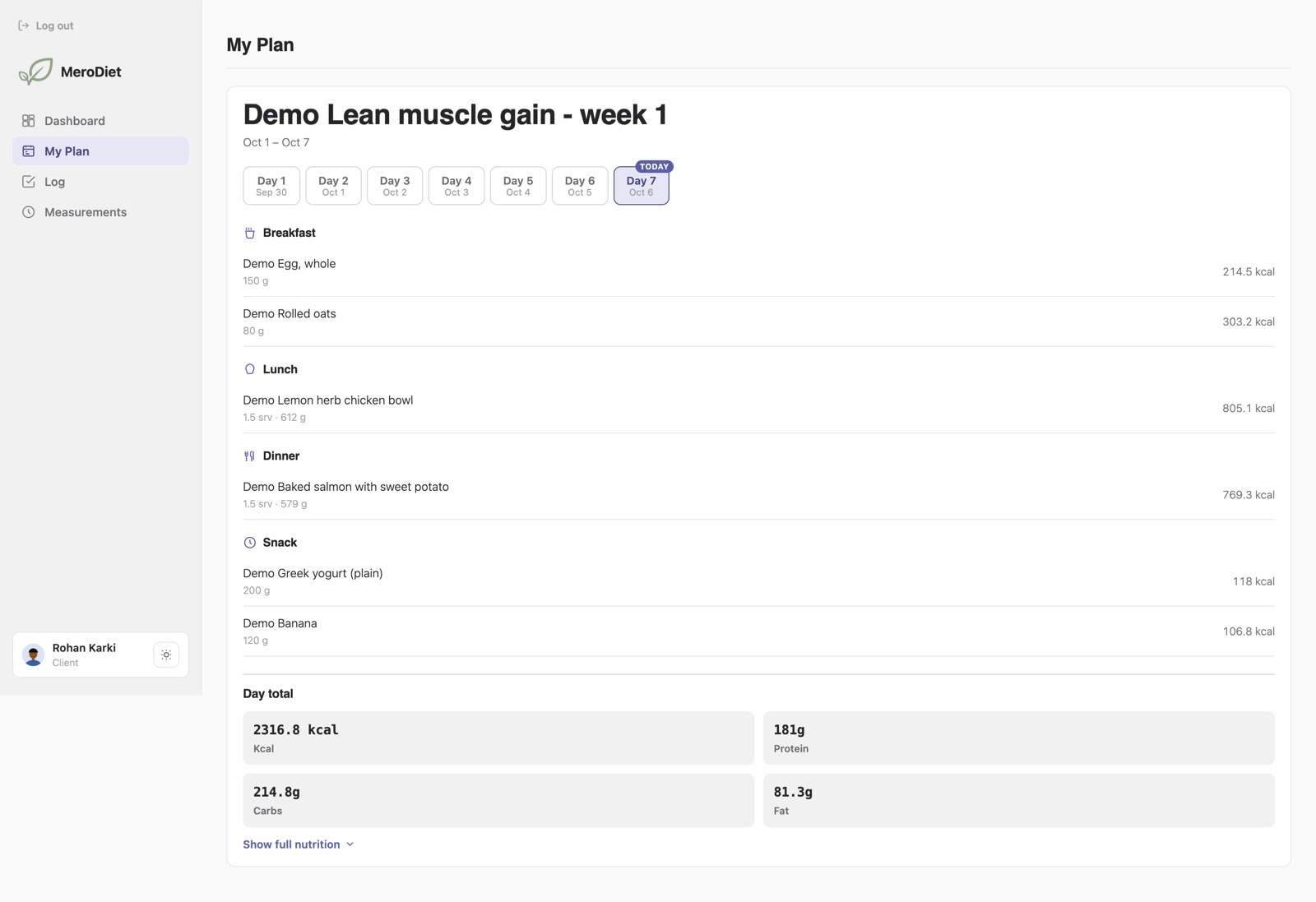Viewport: 1316px width, 902px height.
Task: Click Demo Greek yogurt (plain) item
Action: (758, 582)
